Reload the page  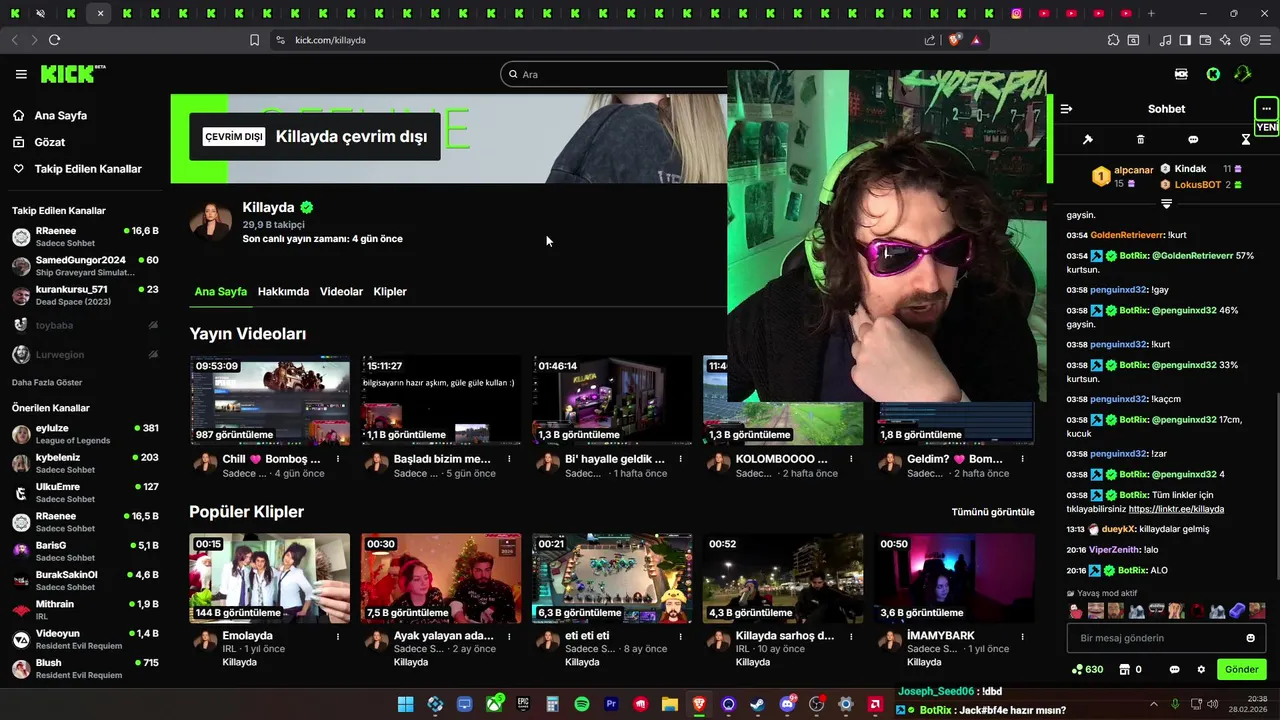pyautogui.click(x=54, y=40)
